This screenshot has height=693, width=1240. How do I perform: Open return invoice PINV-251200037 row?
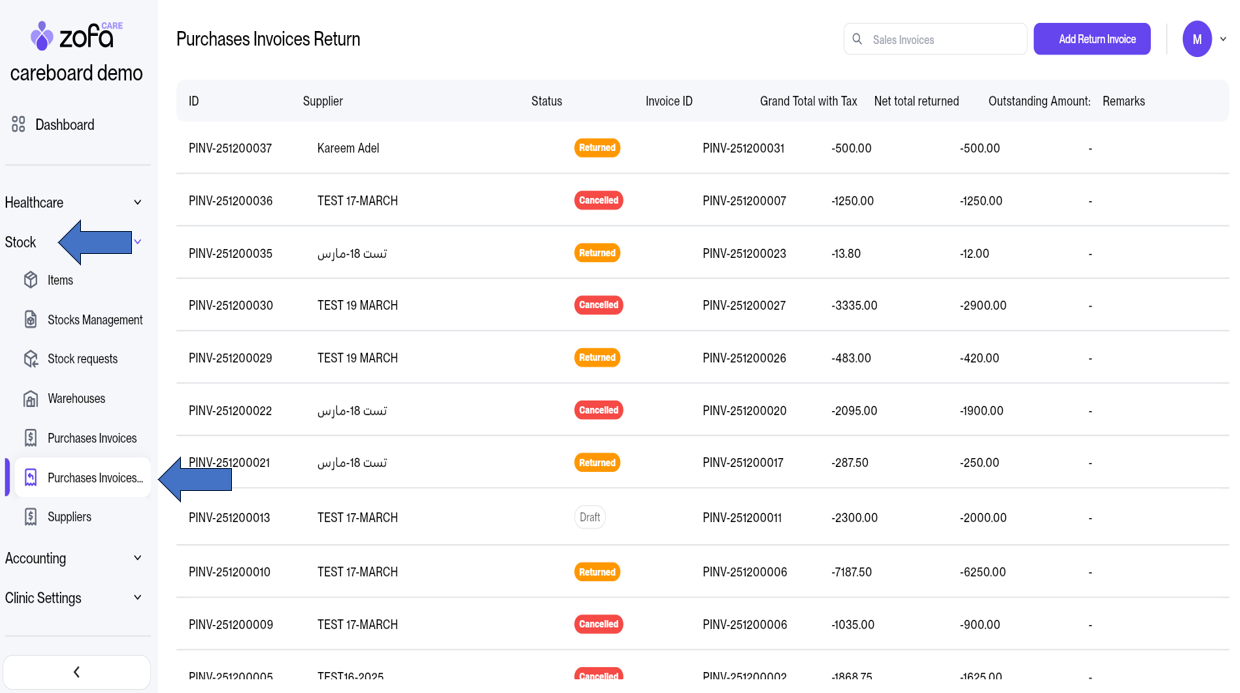click(230, 148)
